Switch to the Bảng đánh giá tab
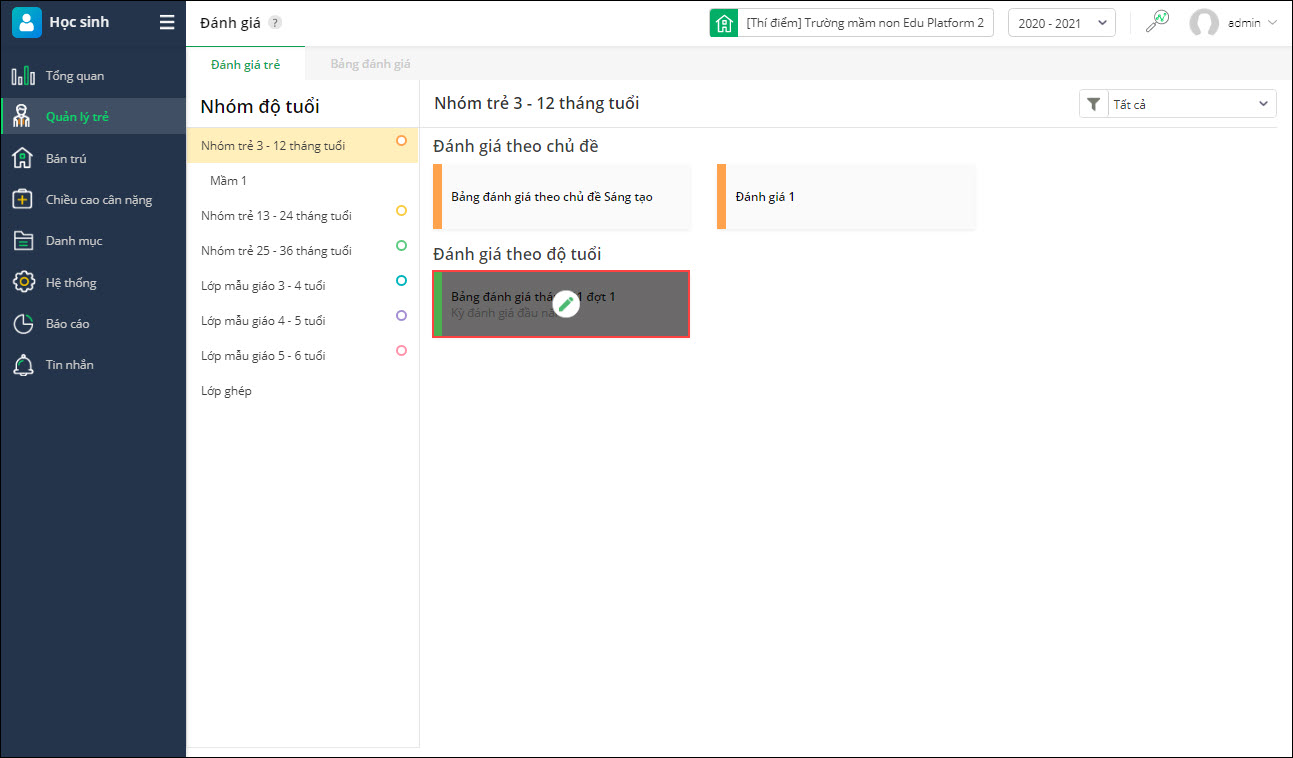Screen dimensions: 1293x758 coord(371,64)
